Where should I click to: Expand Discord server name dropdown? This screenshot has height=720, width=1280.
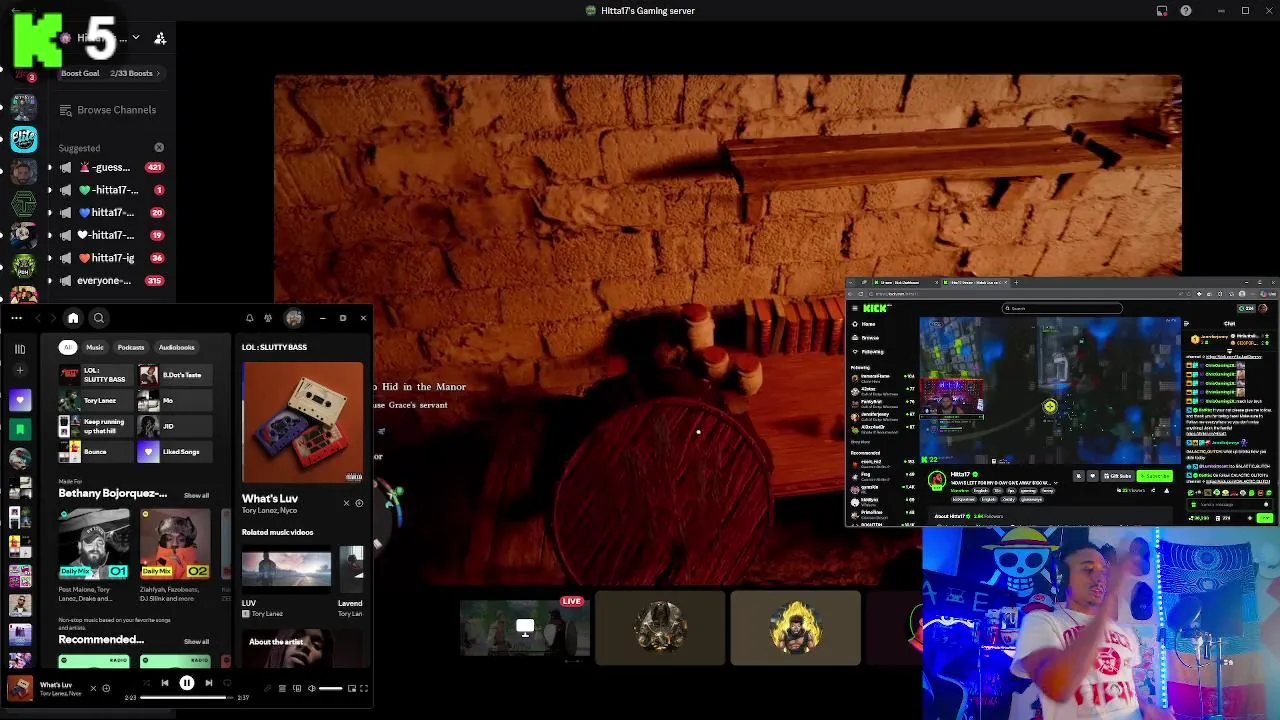(136, 38)
